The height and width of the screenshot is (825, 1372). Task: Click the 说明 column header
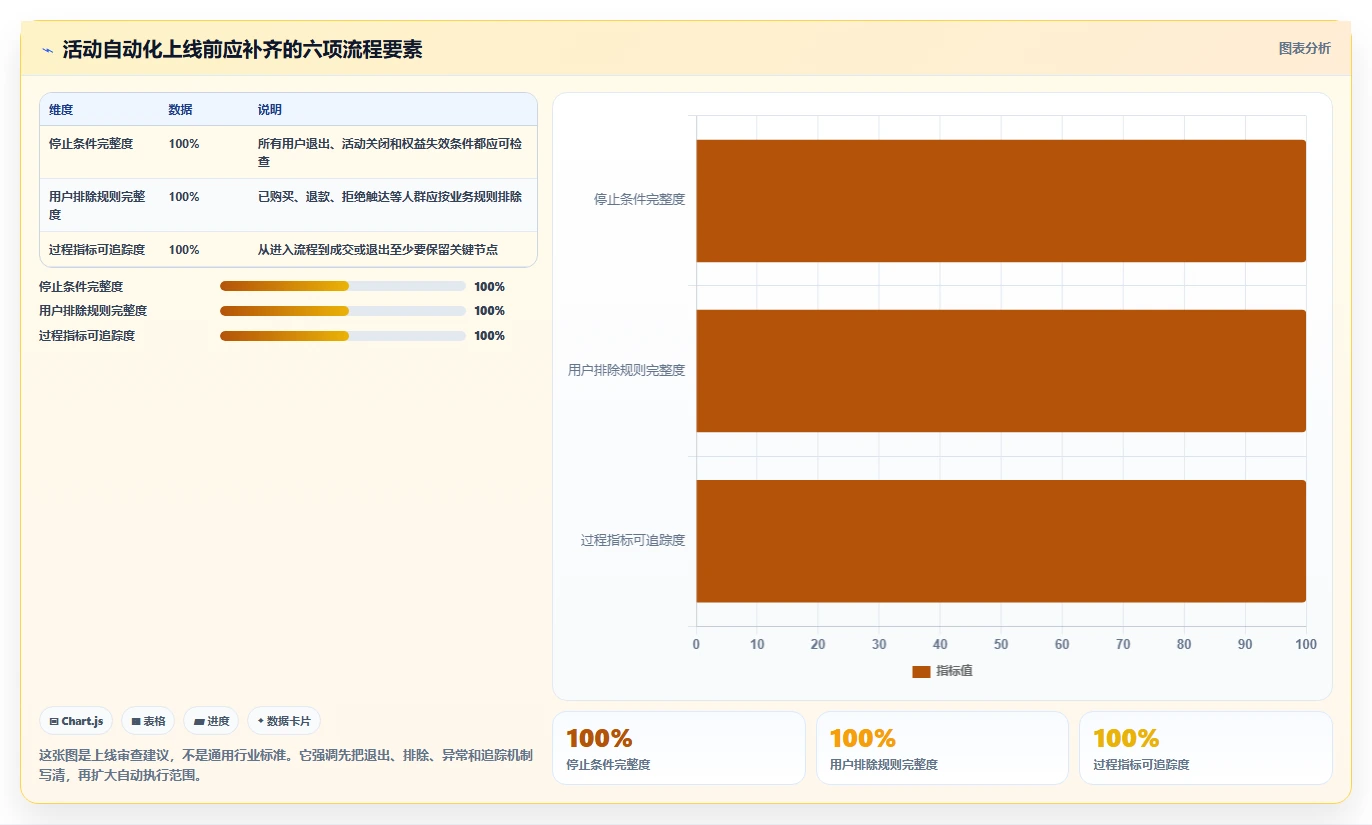(x=270, y=110)
